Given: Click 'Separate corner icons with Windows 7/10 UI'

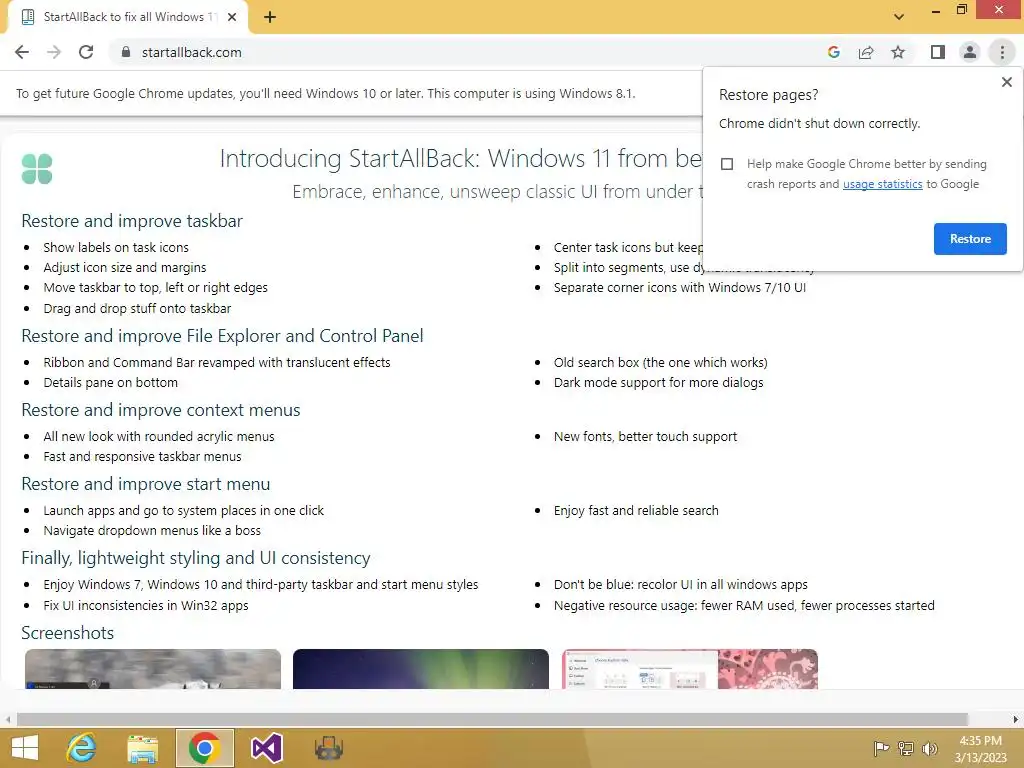Looking at the screenshot, I should (x=680, y=288).
